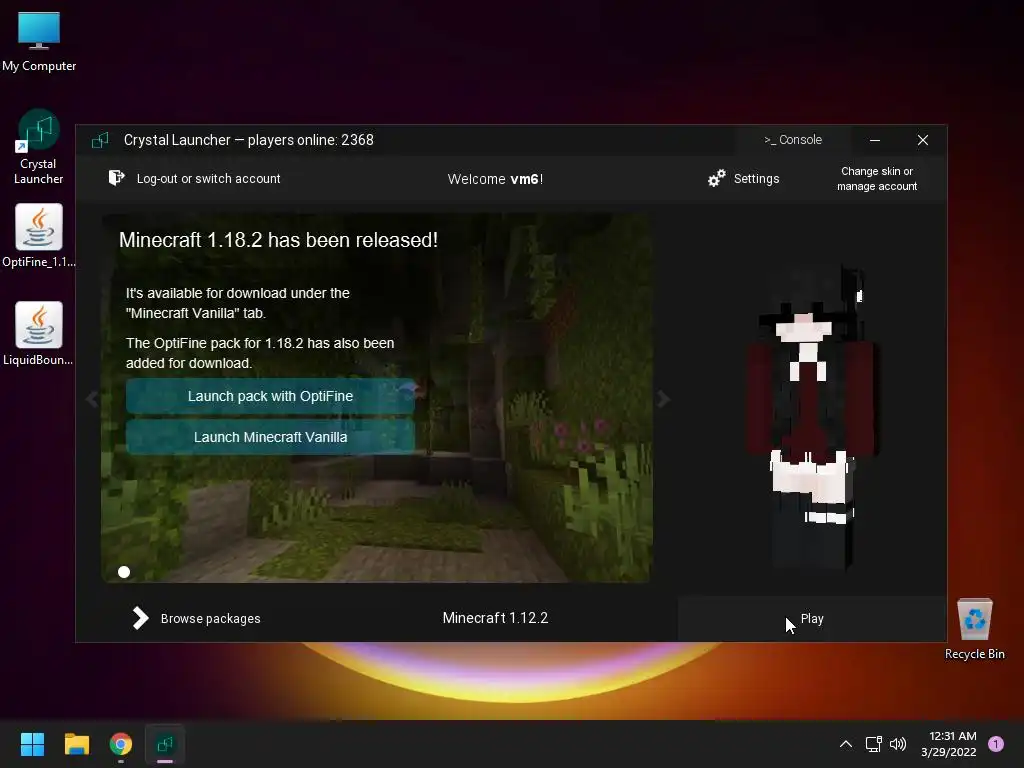1024x768 pixels.
Task: Click the Minecraft 1.18.2 release headline
Action: 278,240
